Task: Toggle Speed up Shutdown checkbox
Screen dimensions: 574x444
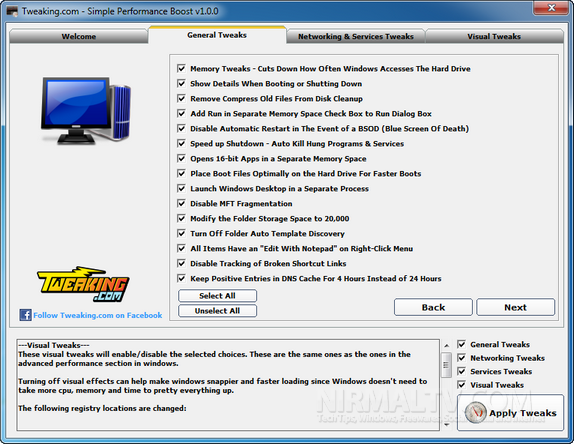Action: point(181,143)
